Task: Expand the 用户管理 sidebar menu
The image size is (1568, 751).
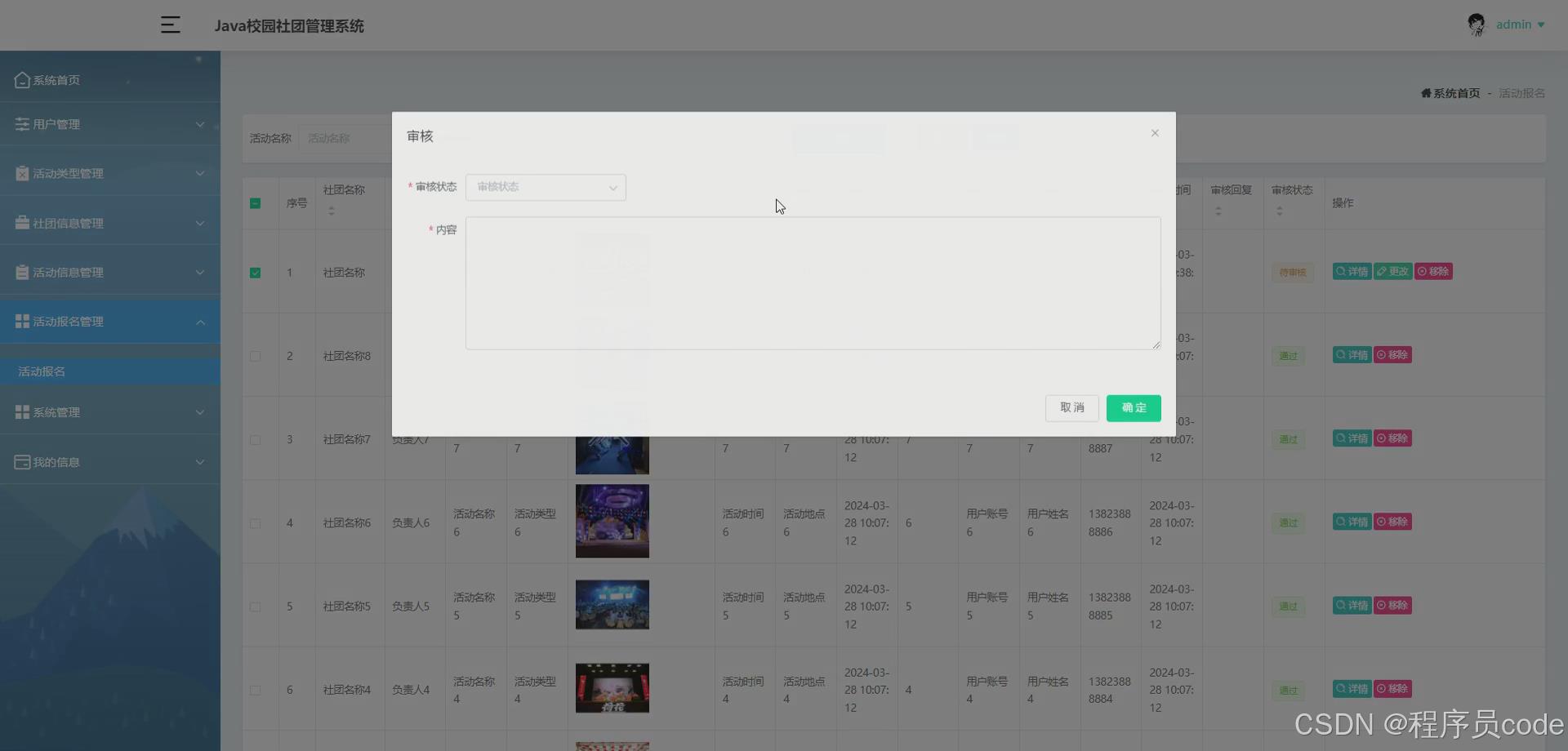Action: [x=110, y=124]
